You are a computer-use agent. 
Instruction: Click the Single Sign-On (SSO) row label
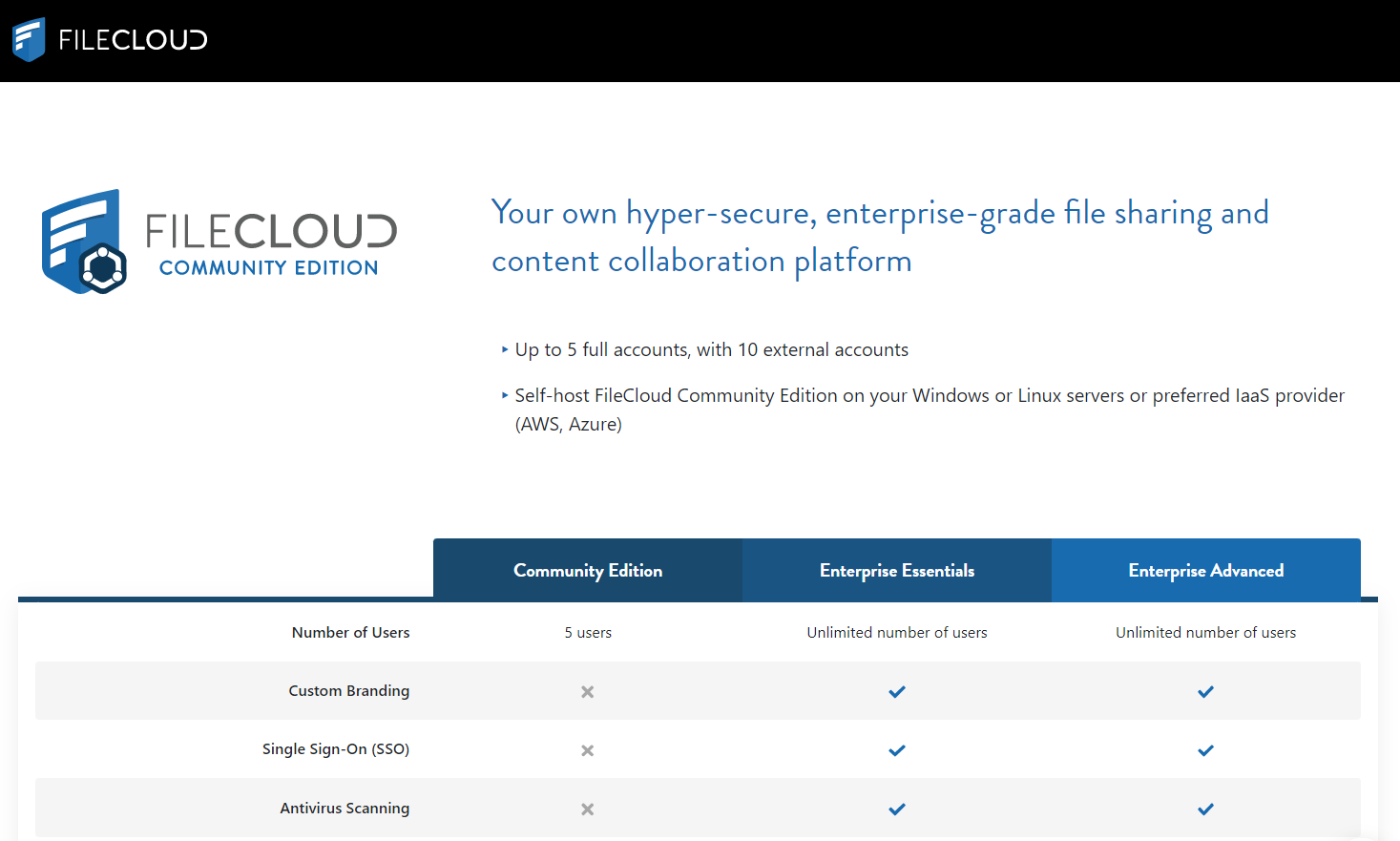point(336,749)
